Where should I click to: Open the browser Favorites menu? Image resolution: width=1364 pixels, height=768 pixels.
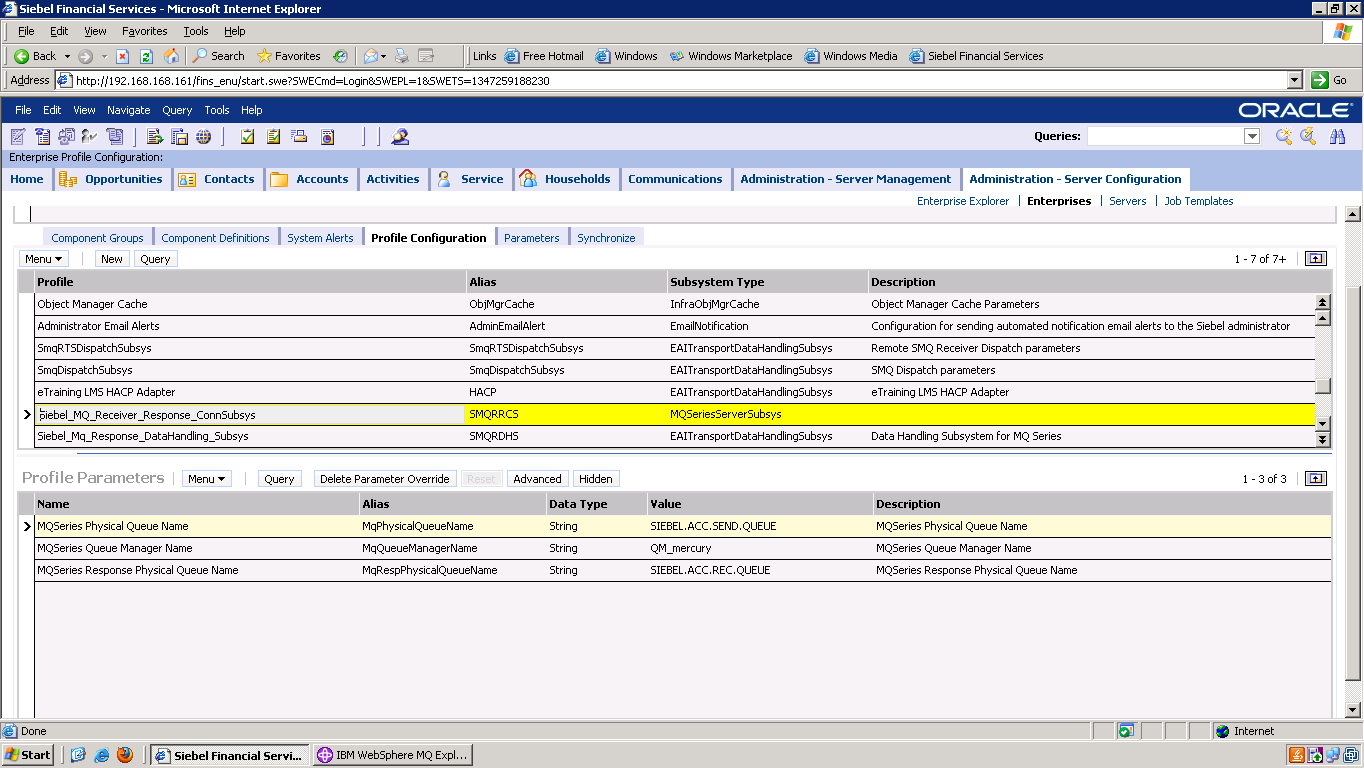(144, 32)
